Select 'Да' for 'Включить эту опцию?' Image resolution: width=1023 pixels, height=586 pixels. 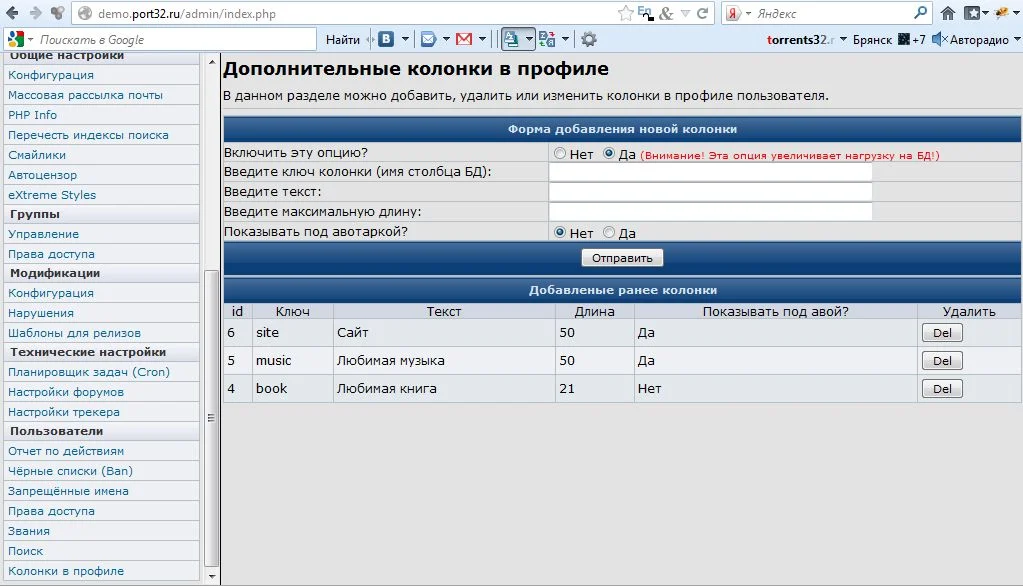coord(609,153)
